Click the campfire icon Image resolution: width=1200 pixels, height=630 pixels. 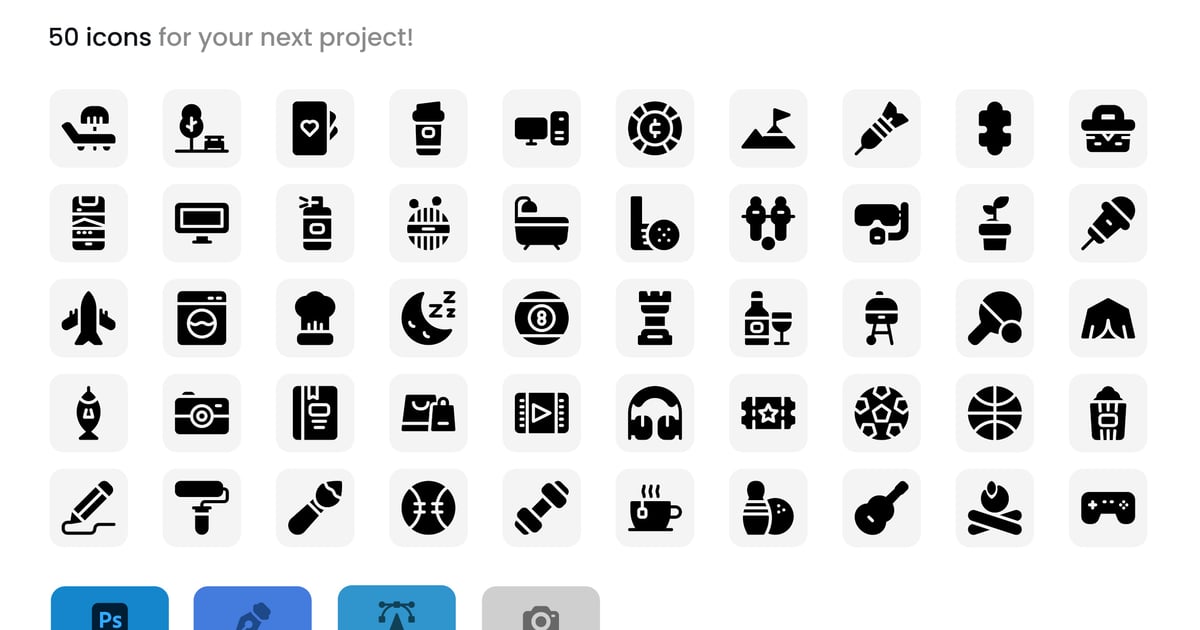coord(995,508)
